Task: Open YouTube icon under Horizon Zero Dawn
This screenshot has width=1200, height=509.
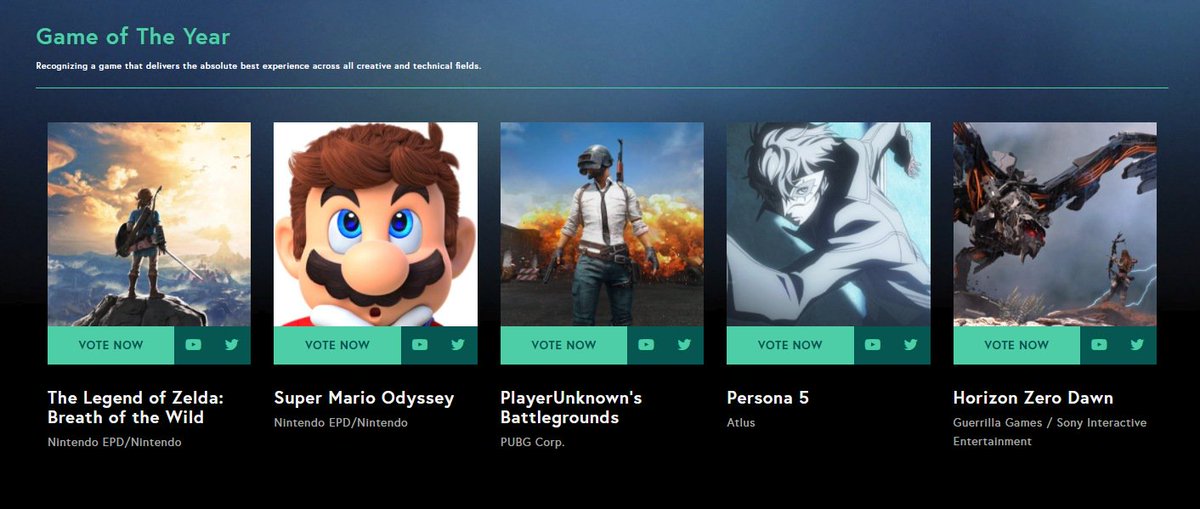Action: click(1099, 345)
